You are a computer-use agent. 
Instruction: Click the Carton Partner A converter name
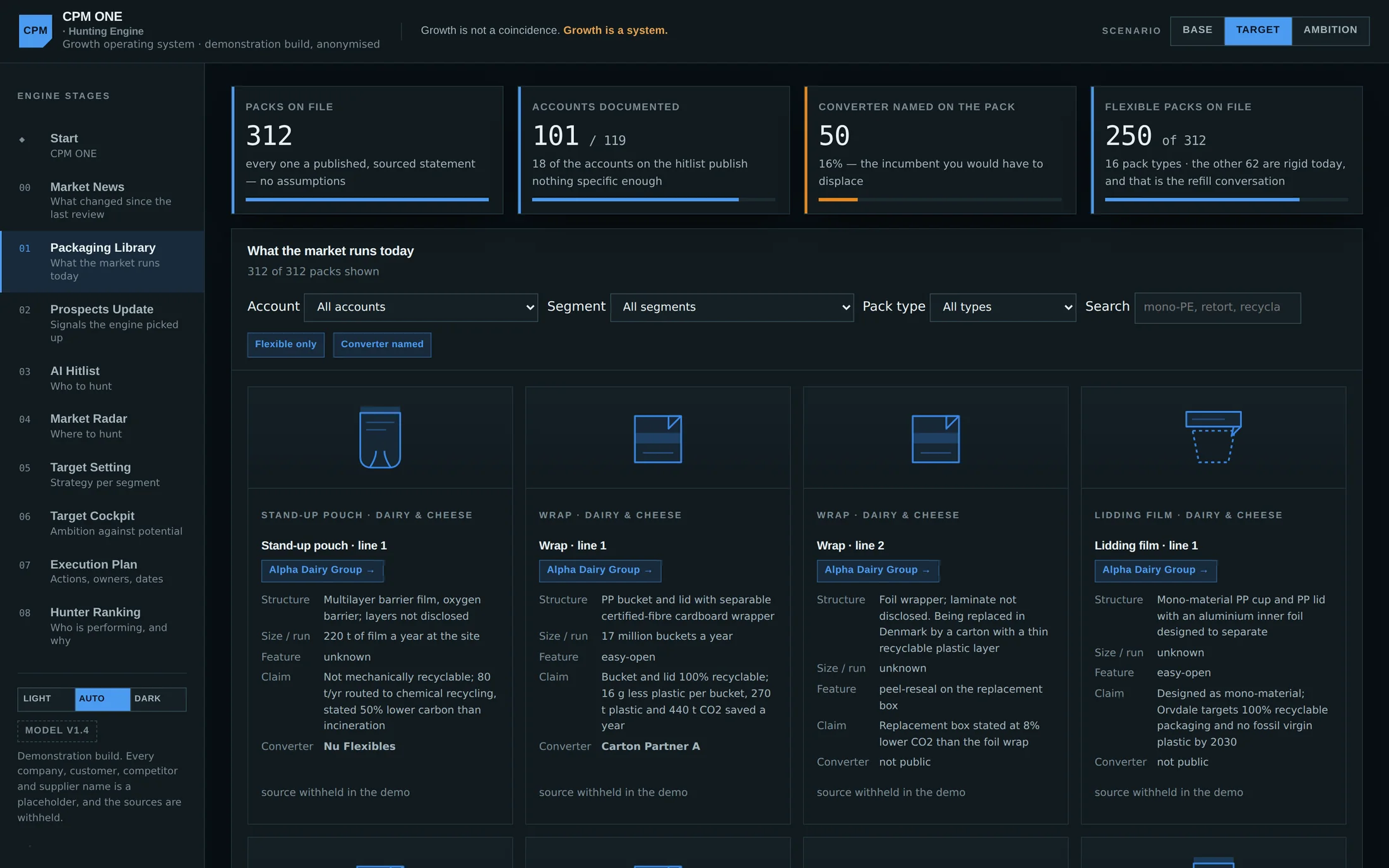point(650,746)
